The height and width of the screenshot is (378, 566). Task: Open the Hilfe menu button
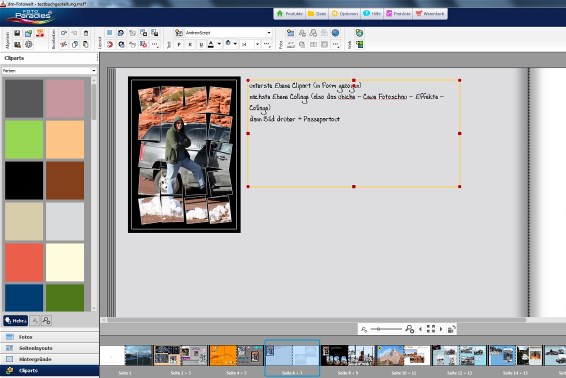pyautogui.click(x=372, y=14)
